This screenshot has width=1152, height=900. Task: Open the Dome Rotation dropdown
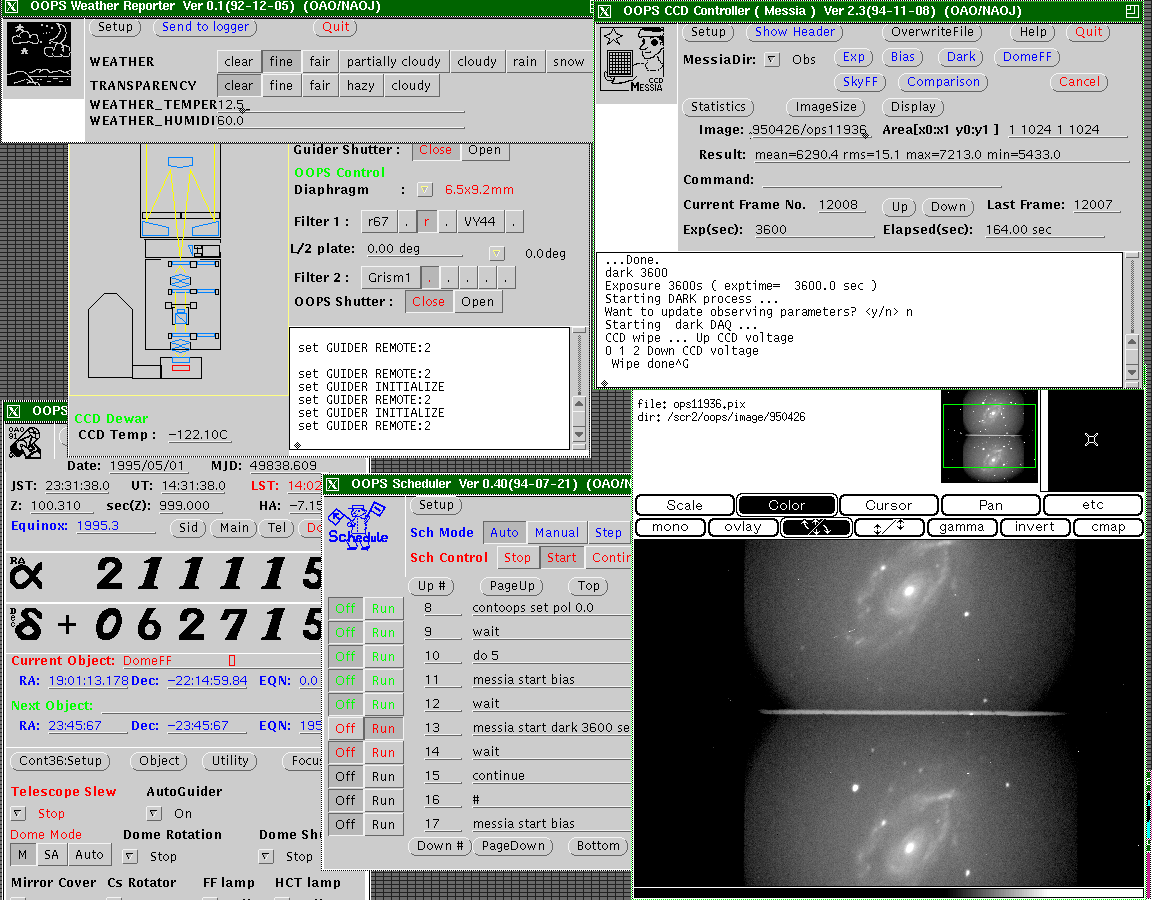click(129, 857)
